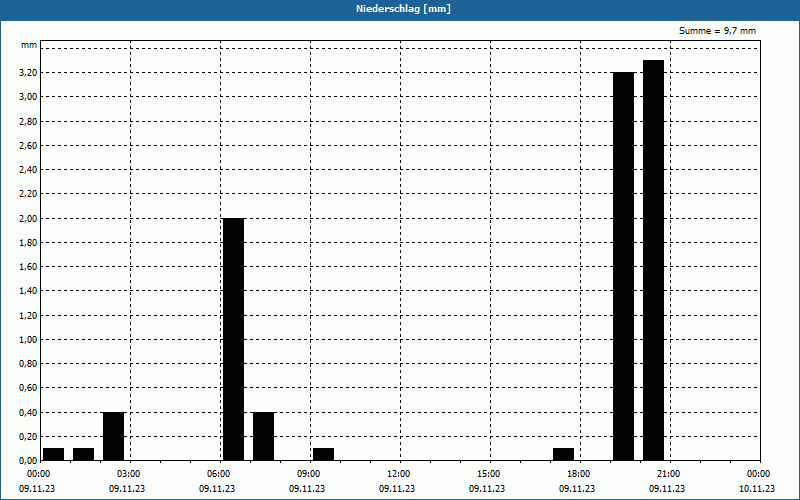Select the 3,20 mm bar before 21:00
Image resolution: width=800 pixels, height=500 pixels.
[x=623, y=266]
